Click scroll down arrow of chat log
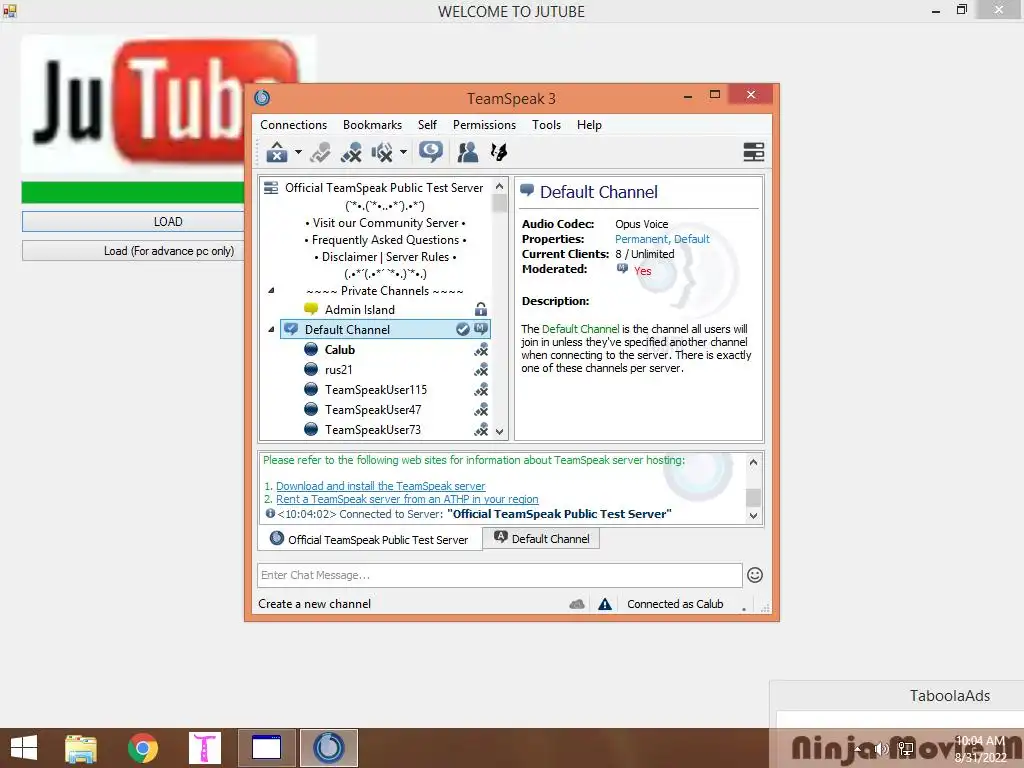 click(753, 516)
